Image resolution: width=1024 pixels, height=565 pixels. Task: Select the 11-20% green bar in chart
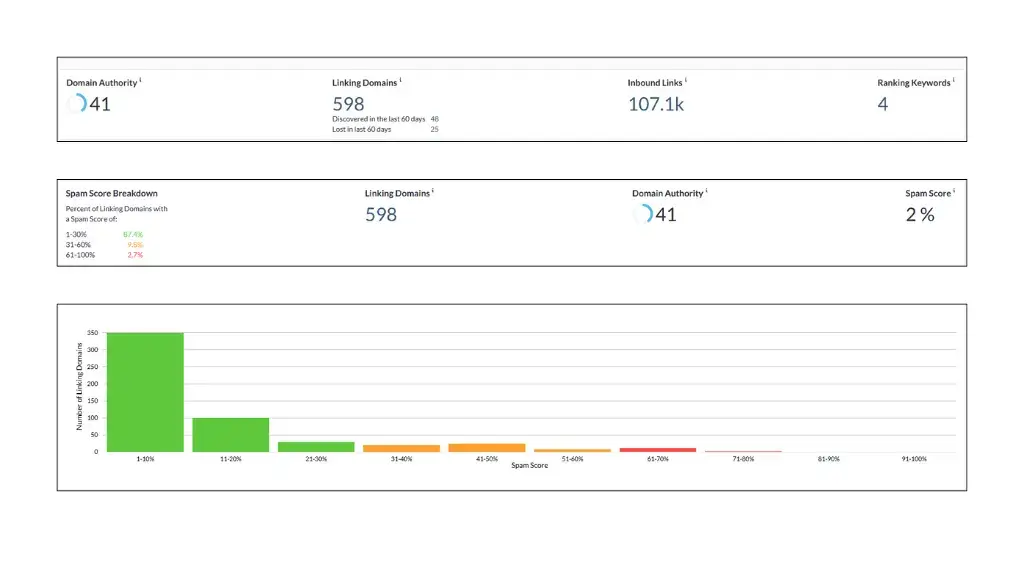pyautogui.click(x=231, y=434)
